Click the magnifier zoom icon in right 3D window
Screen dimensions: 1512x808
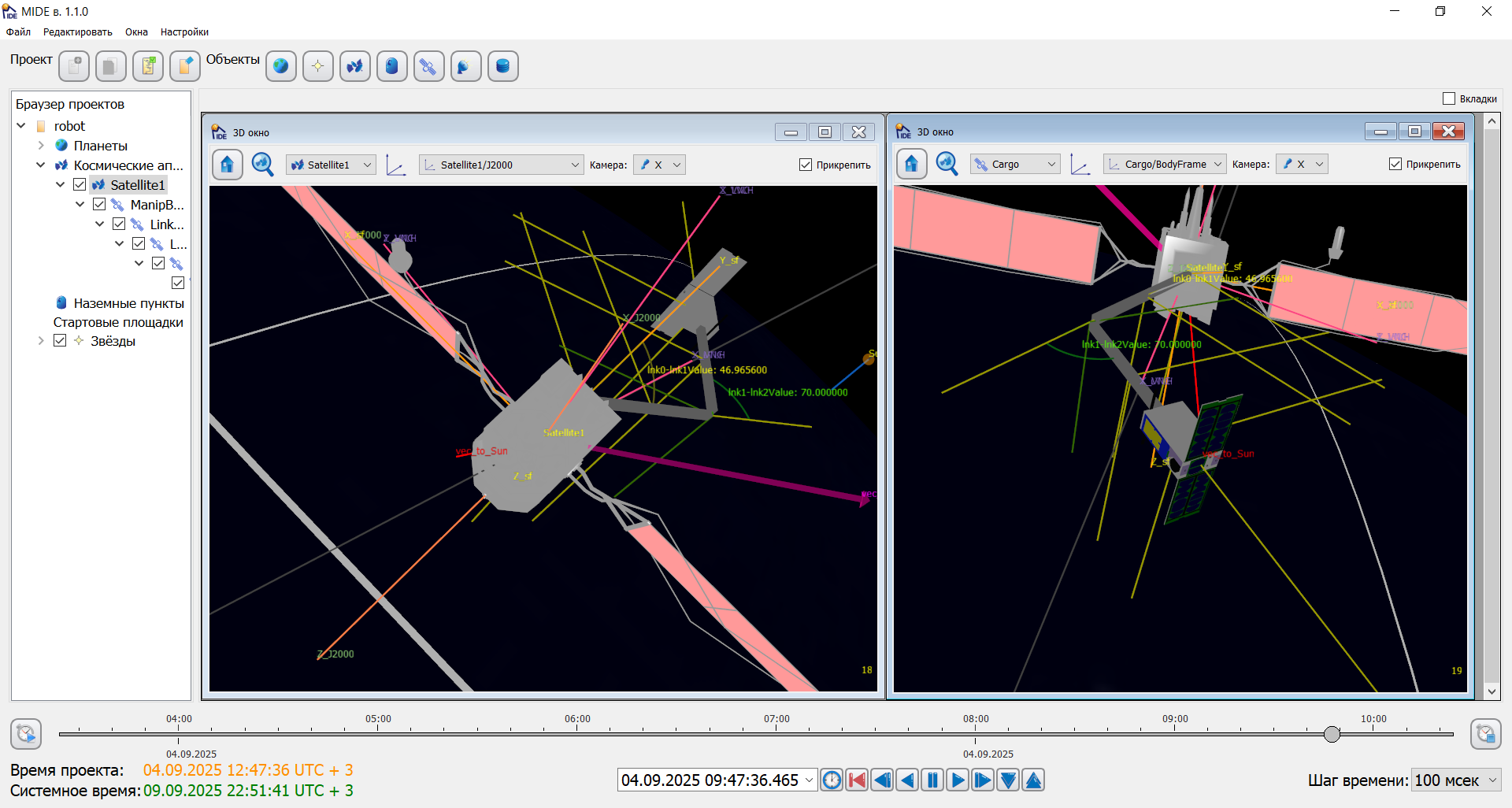(x=947, y=164)
